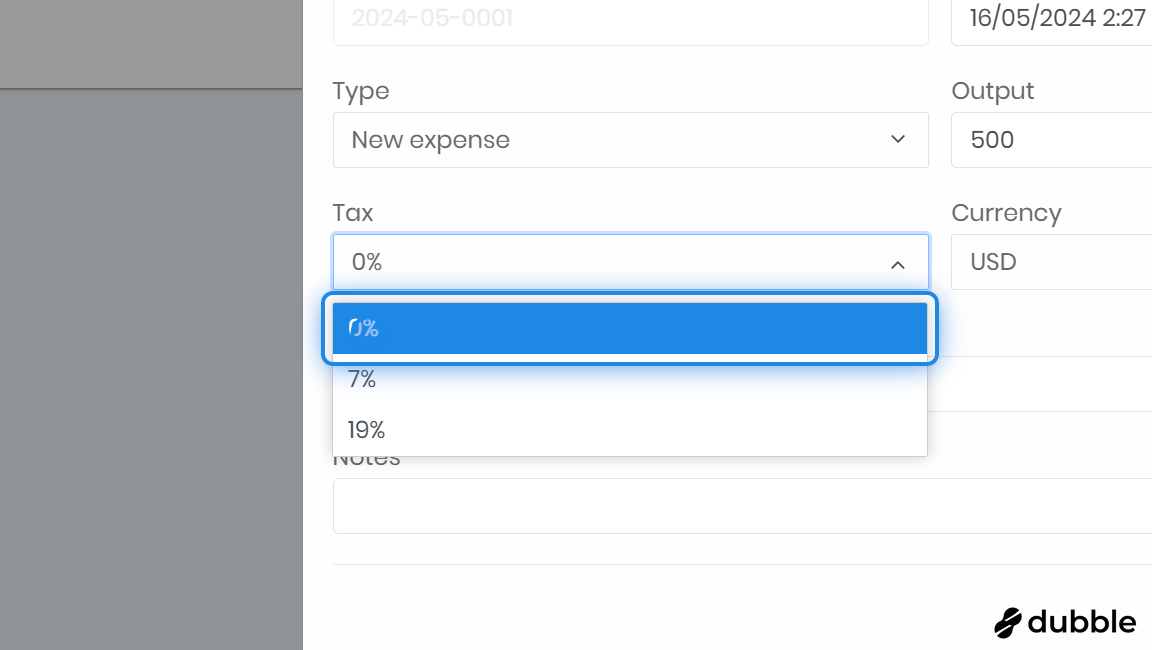This screenshot has width=1152, height=650.
Task: Click the Tax field label
Action: point(353,213)
